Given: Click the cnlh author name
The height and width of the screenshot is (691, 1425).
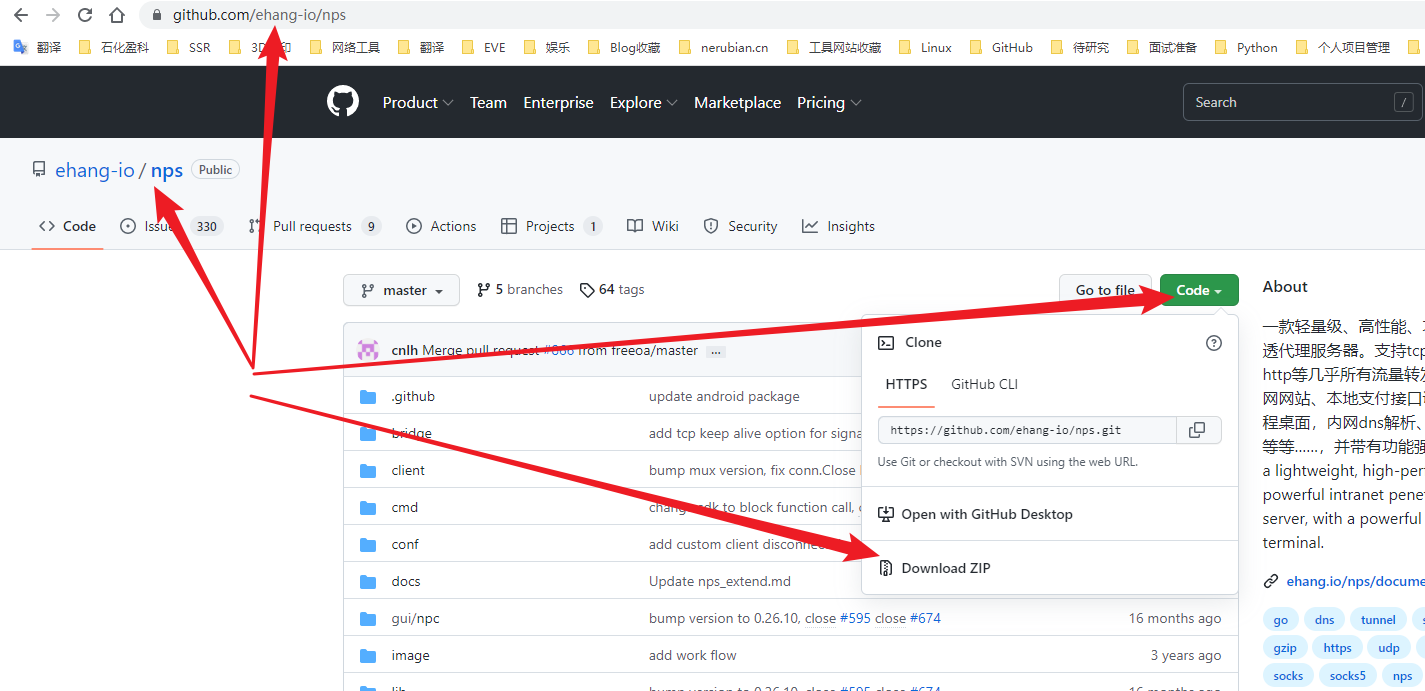Looking at the screenshot, I should [405, 350].
